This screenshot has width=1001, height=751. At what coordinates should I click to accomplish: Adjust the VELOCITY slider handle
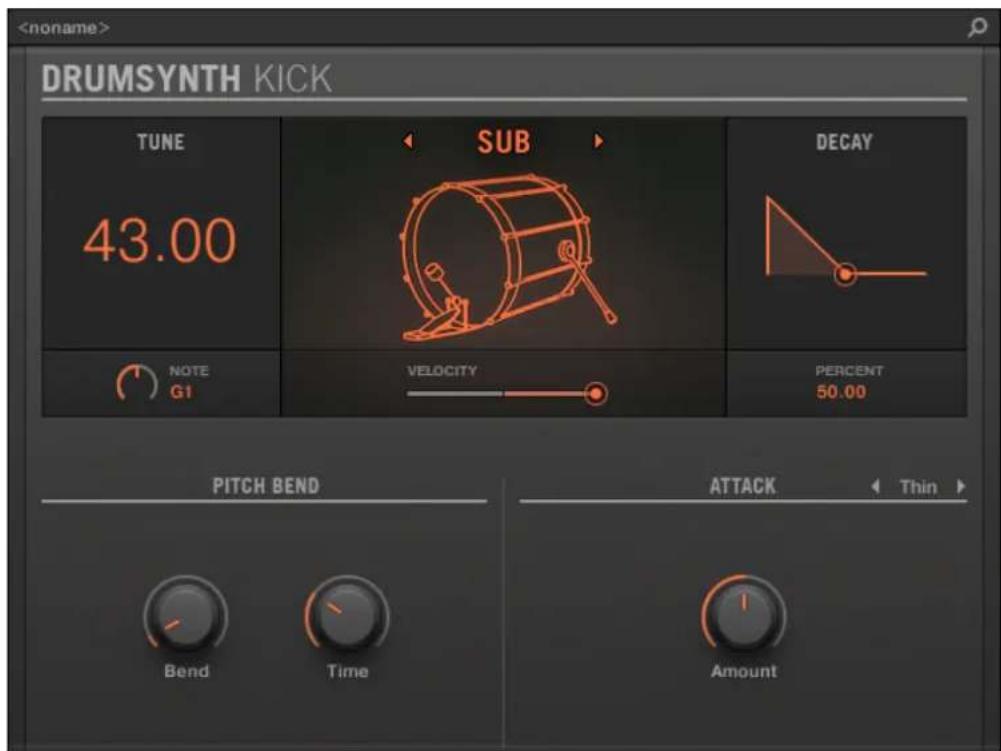595,393
